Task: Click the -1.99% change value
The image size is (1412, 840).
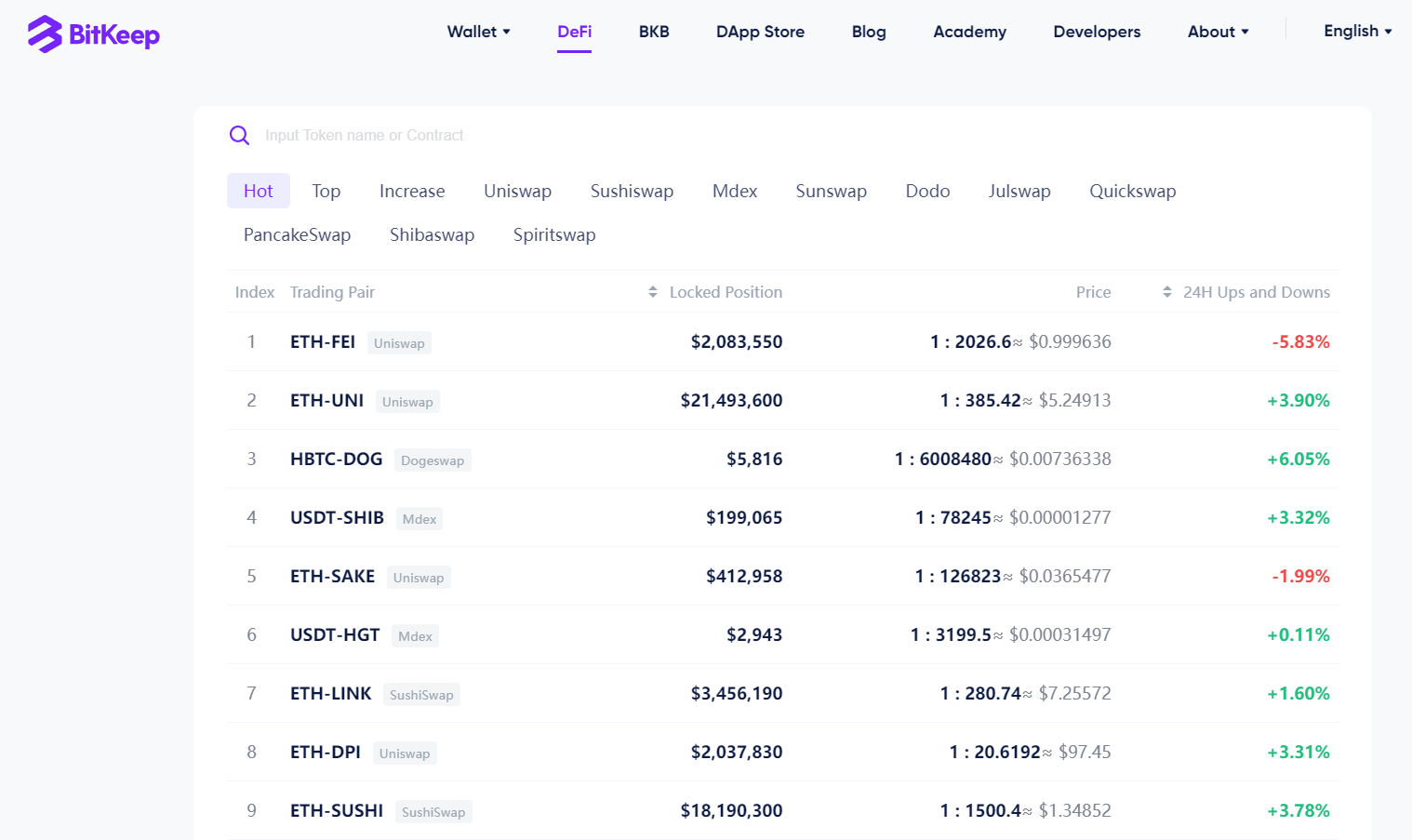Action: 1300,576
